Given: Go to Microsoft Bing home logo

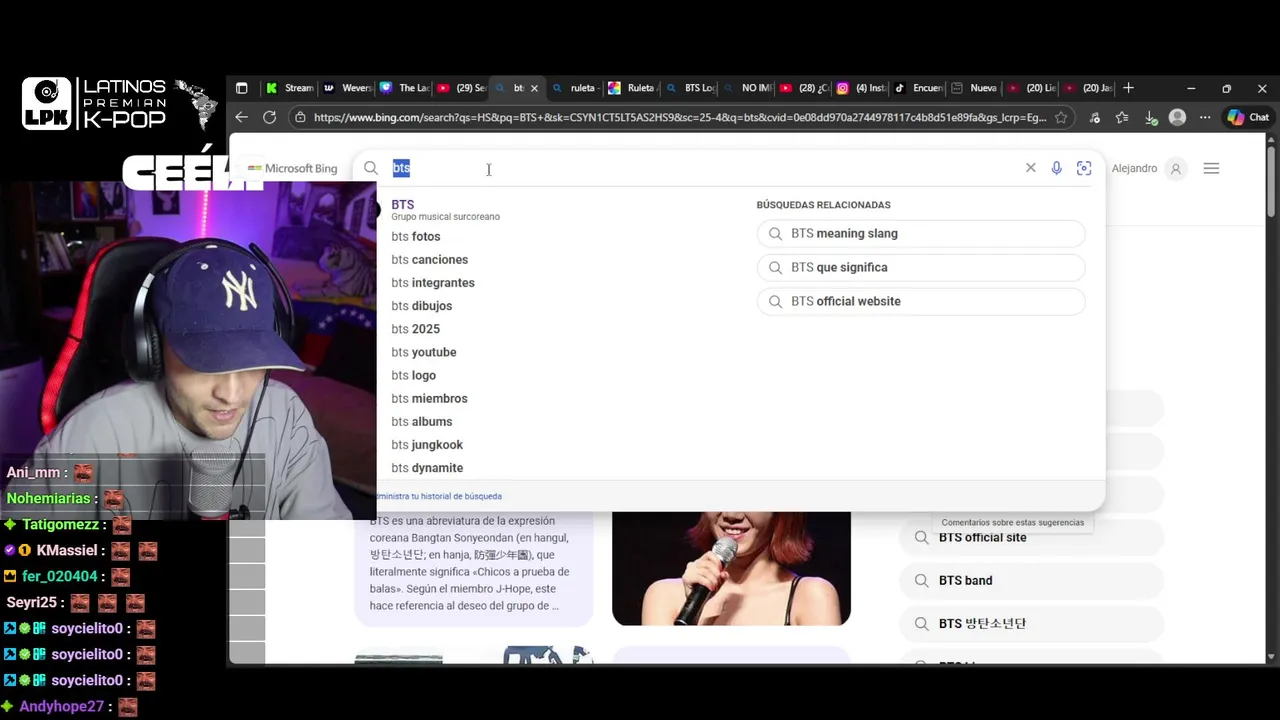Looking at the screenshot, I should pos(292,168).
